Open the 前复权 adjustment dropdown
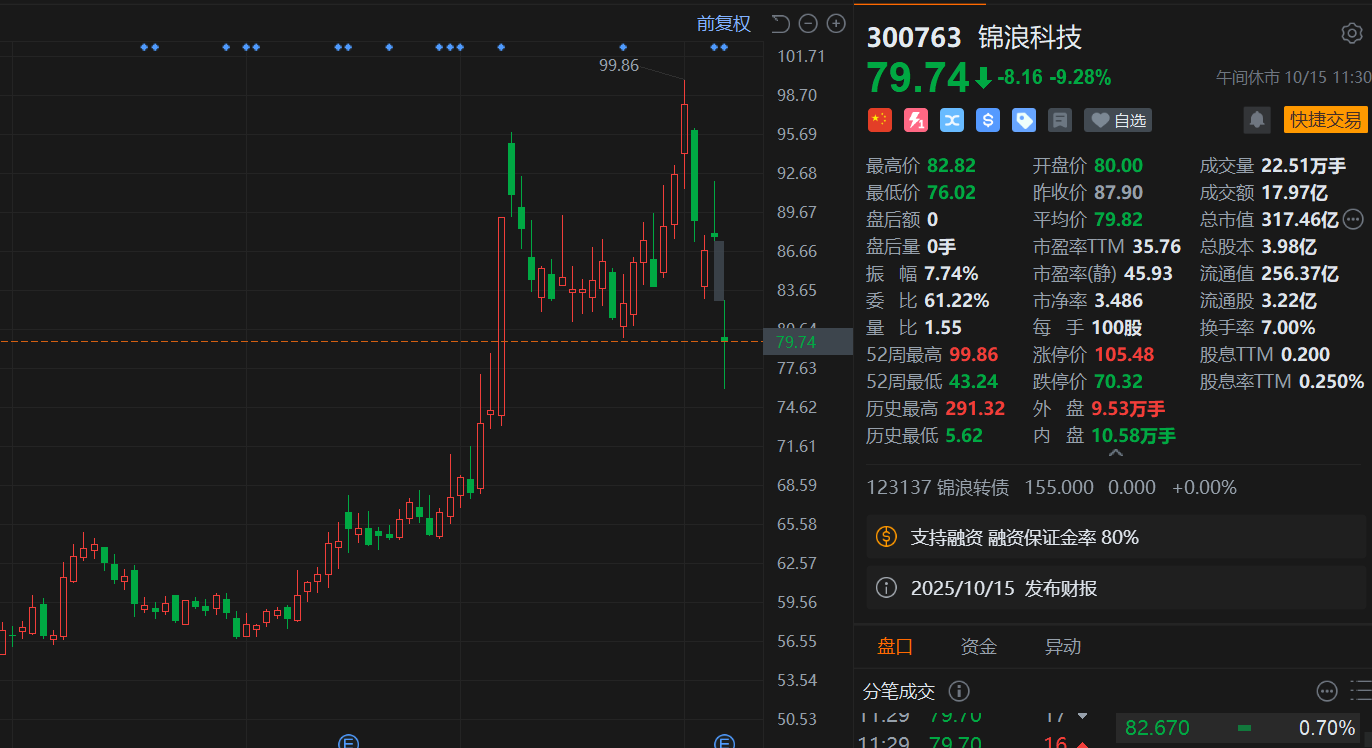This screenshot has height=748, width=1372. tap(723, 24)
